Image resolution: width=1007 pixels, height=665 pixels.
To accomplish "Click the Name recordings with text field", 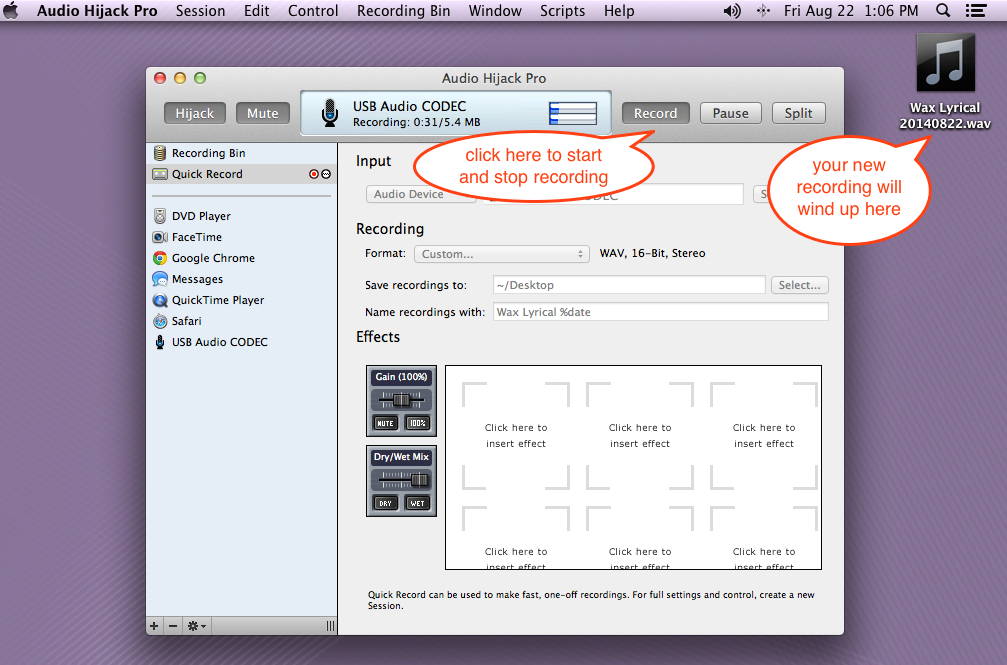I will [661, 312].
